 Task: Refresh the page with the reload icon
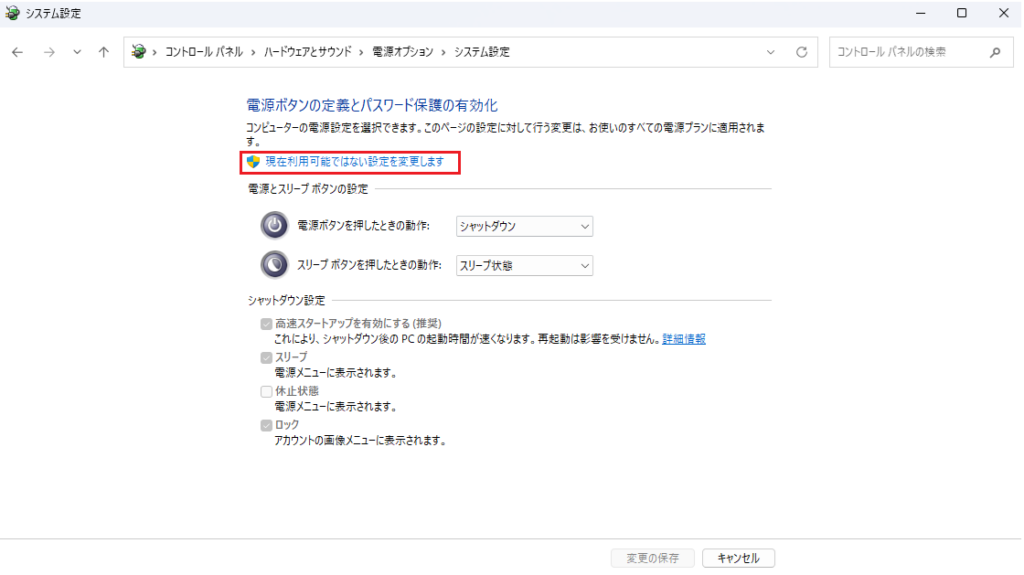(x=802, y=52)
